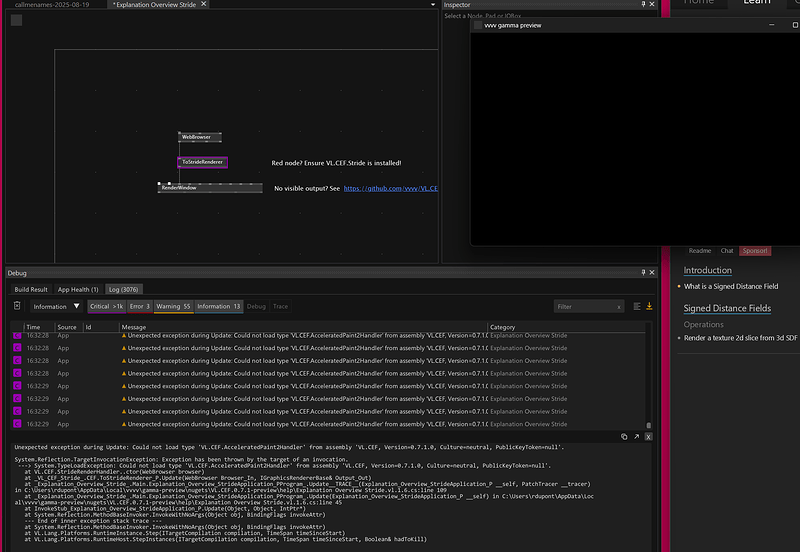
Task: Select the ToStrideRenderer node
Action: tap(203, 162)
